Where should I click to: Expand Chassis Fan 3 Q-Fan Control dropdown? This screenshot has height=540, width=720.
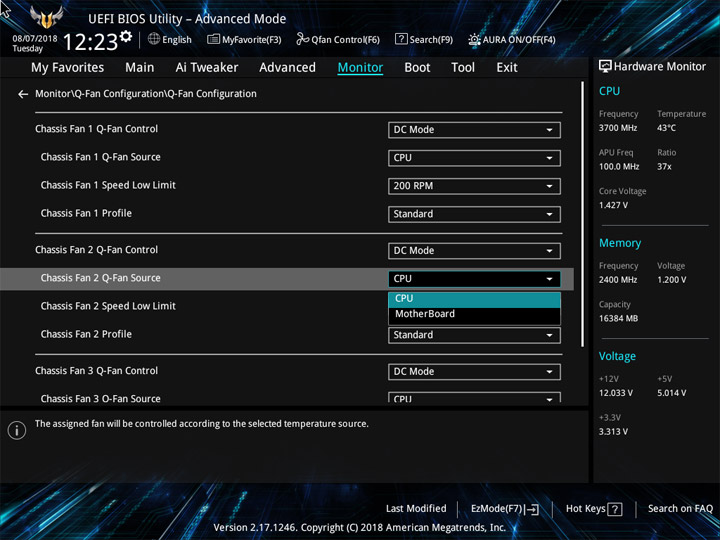click(x=474, y=371)
